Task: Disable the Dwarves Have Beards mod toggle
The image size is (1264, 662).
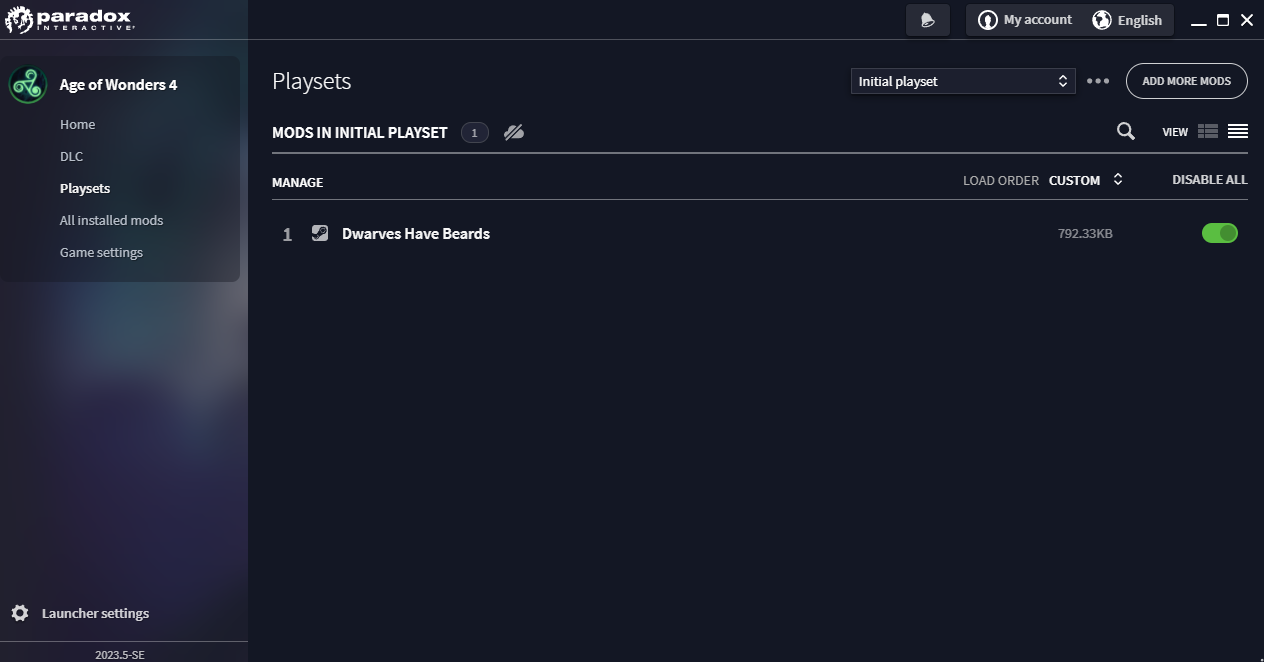Action: [x=1219, y=233]
